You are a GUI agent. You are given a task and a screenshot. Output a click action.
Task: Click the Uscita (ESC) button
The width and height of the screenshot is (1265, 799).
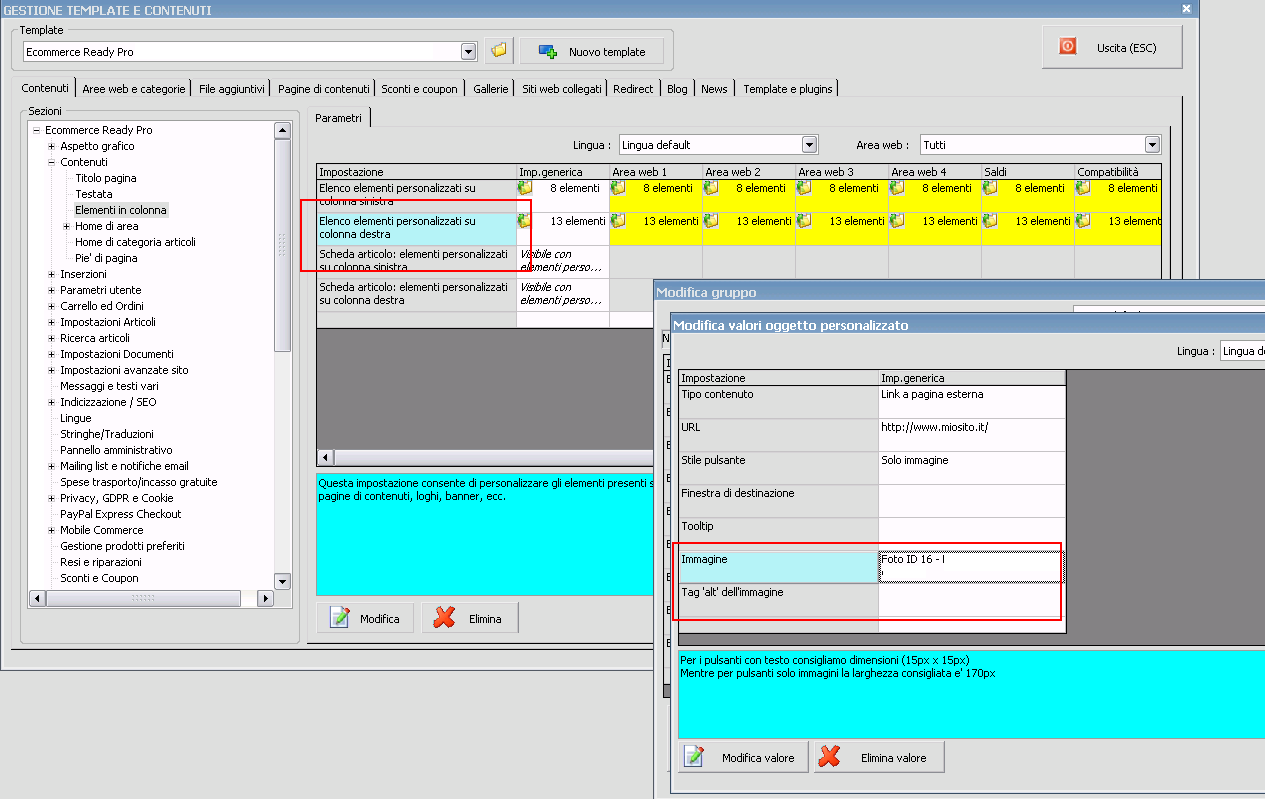click(1112, 47)
